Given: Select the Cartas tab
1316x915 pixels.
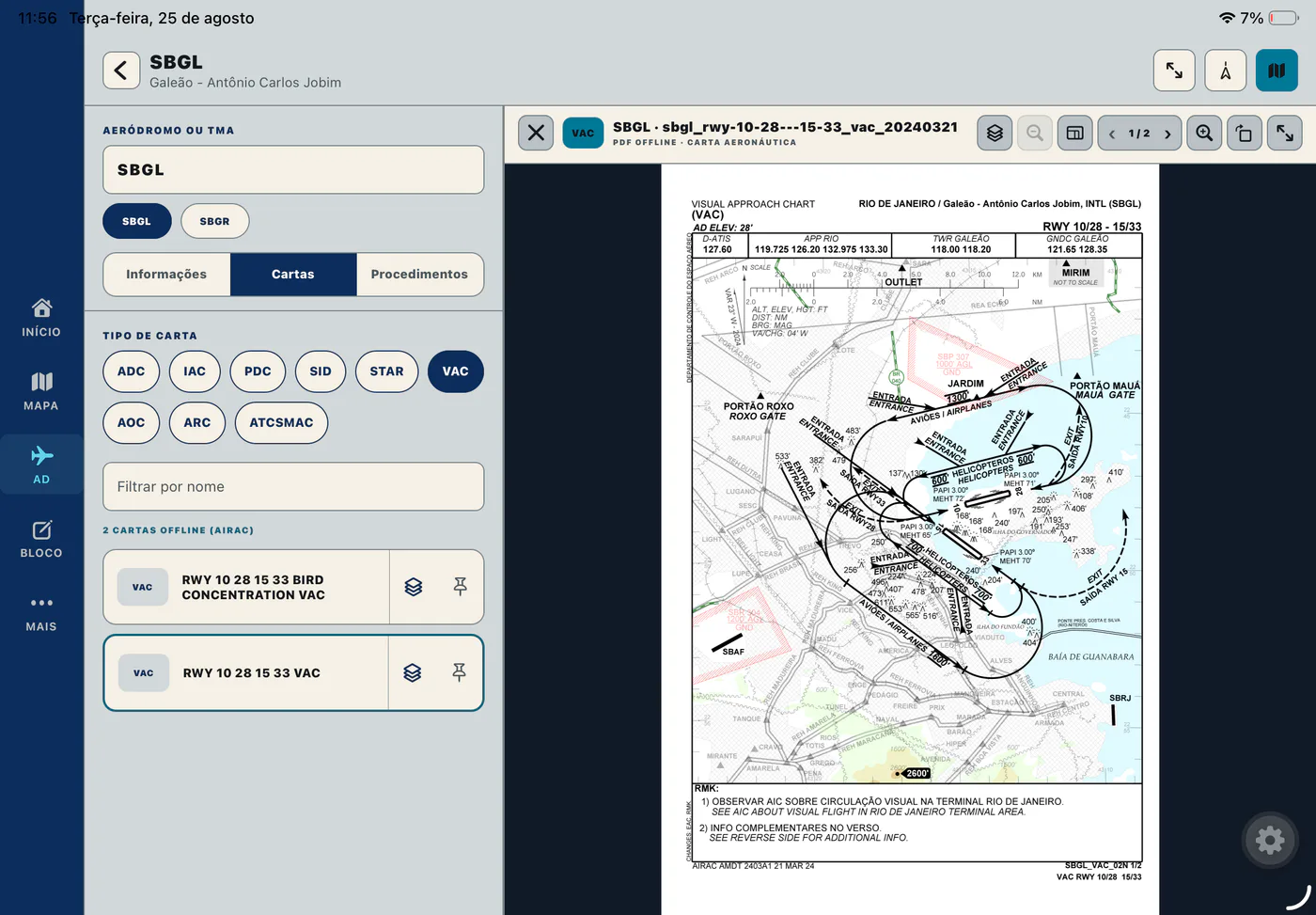Looking at the screenshot, I should (x=293, y=275).
